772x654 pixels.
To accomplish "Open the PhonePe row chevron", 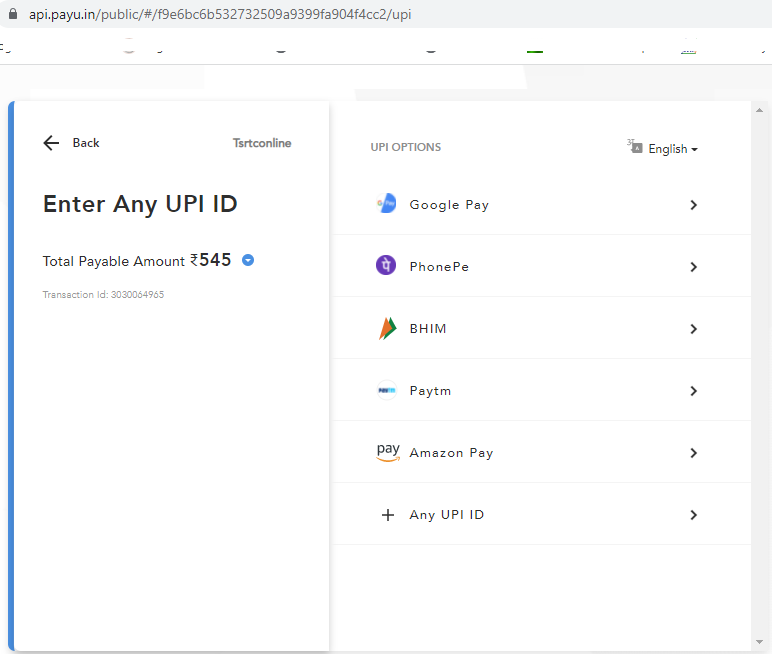I will tap(694, 267).
